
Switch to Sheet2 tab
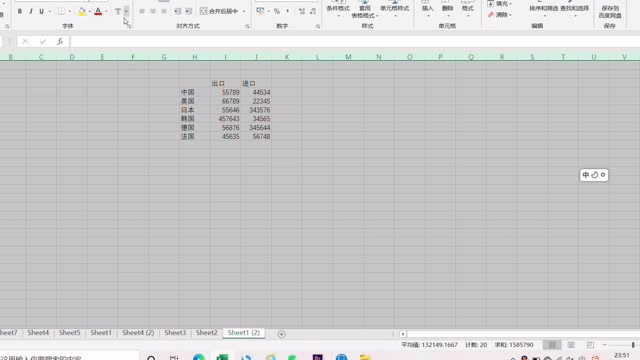click(x=207, y=333)
